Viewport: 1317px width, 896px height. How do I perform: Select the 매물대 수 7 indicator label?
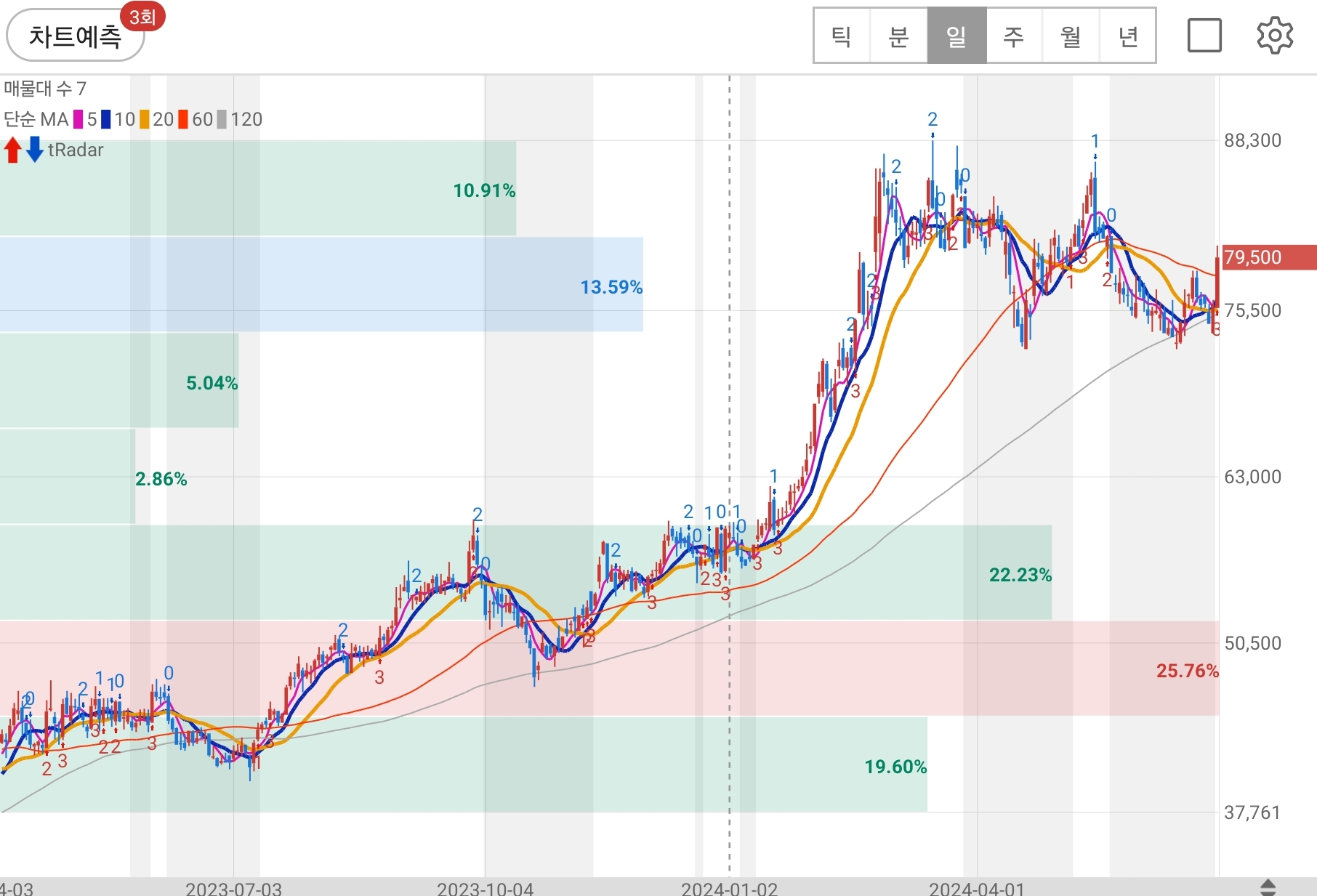(45, 89)
